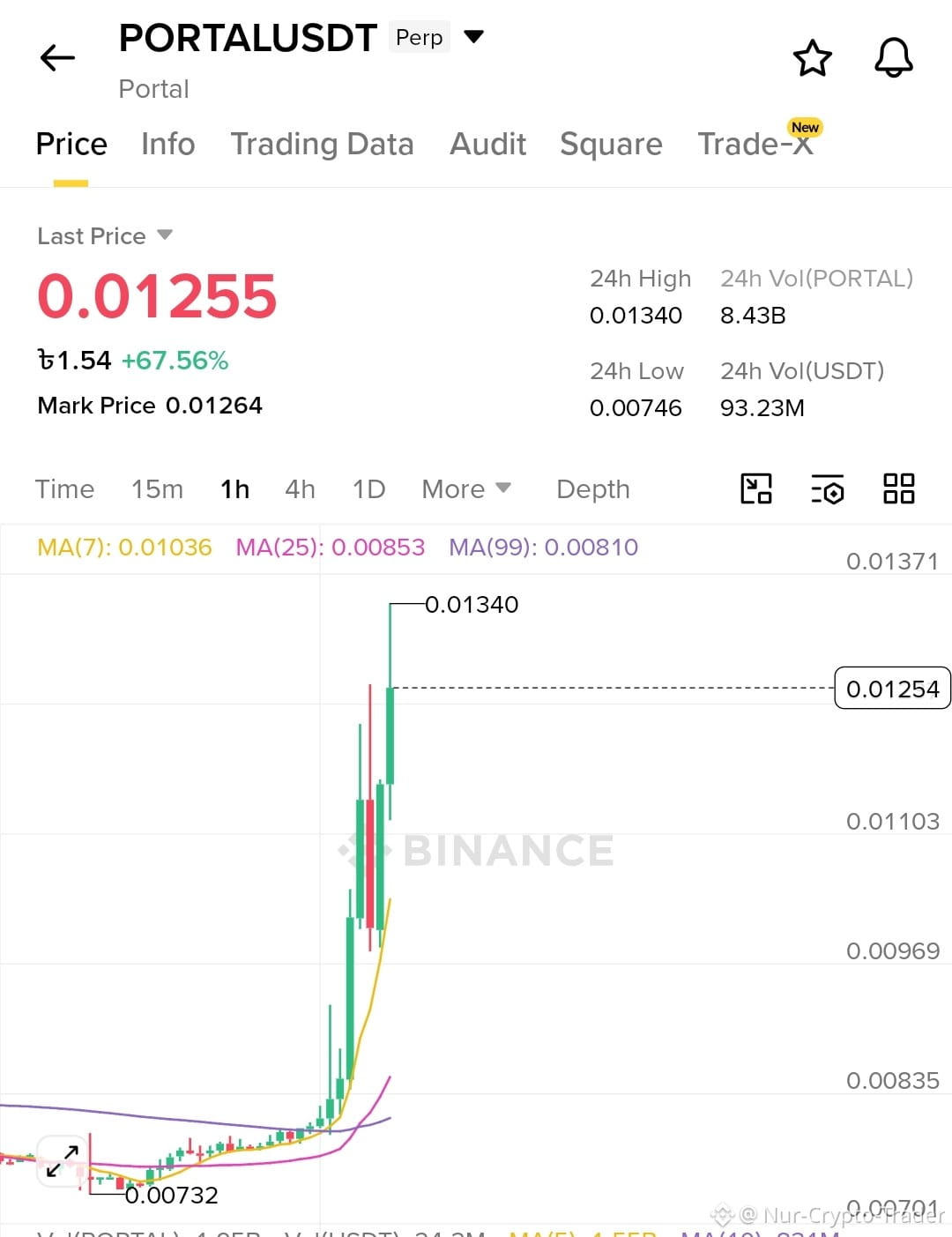The image size is (952, 1237).
Task: Add PORTALUSDT to favorites with star
Action: (812, 58)
